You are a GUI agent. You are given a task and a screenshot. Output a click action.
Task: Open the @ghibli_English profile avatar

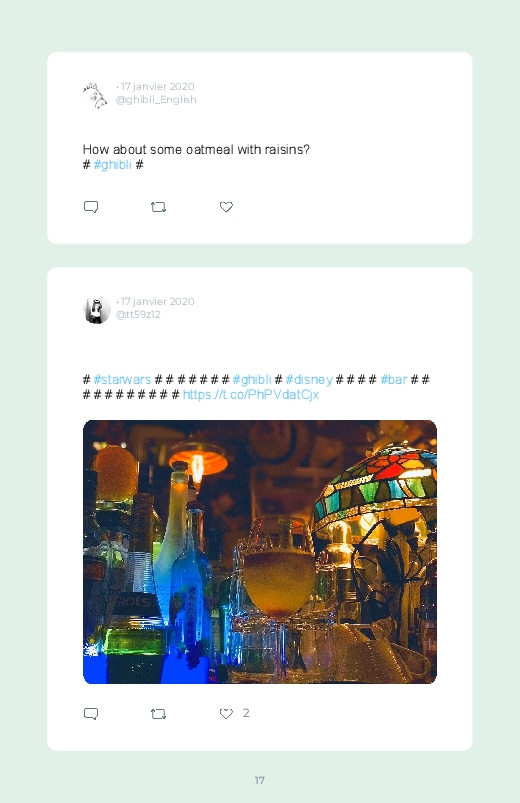(96, 95)
